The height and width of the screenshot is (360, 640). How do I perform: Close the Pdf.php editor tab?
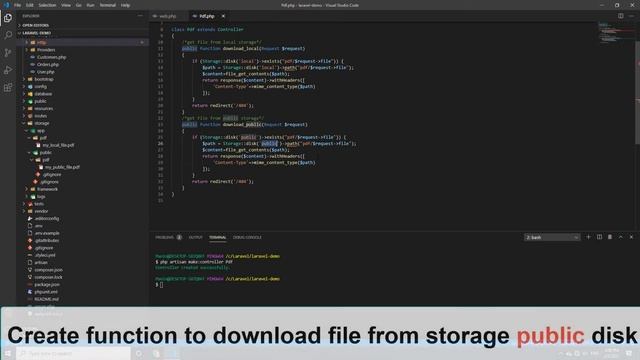click(223, 16)
